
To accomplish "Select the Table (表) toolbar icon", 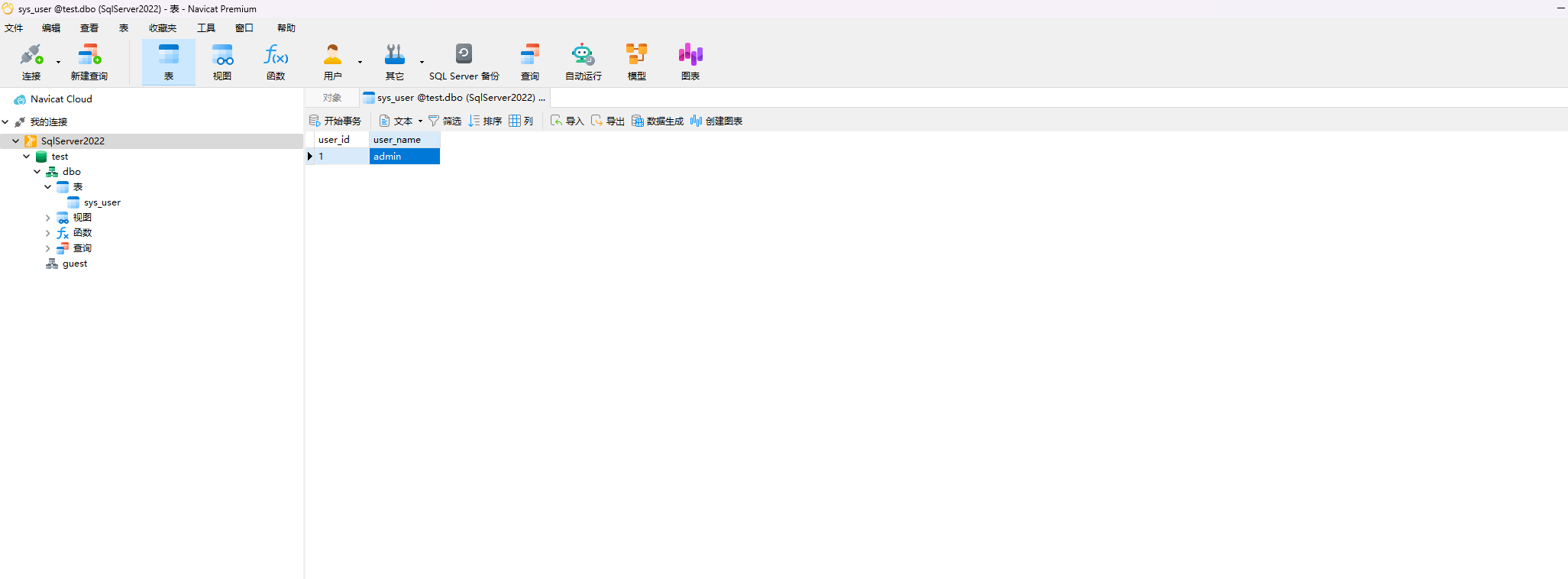I will [169, 62].
